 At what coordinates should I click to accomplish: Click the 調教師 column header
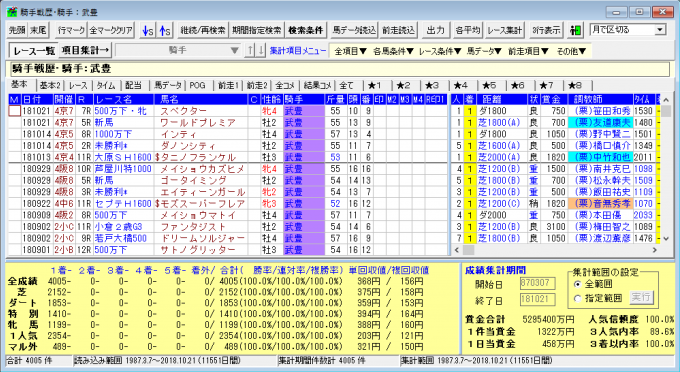pos(600,100)
